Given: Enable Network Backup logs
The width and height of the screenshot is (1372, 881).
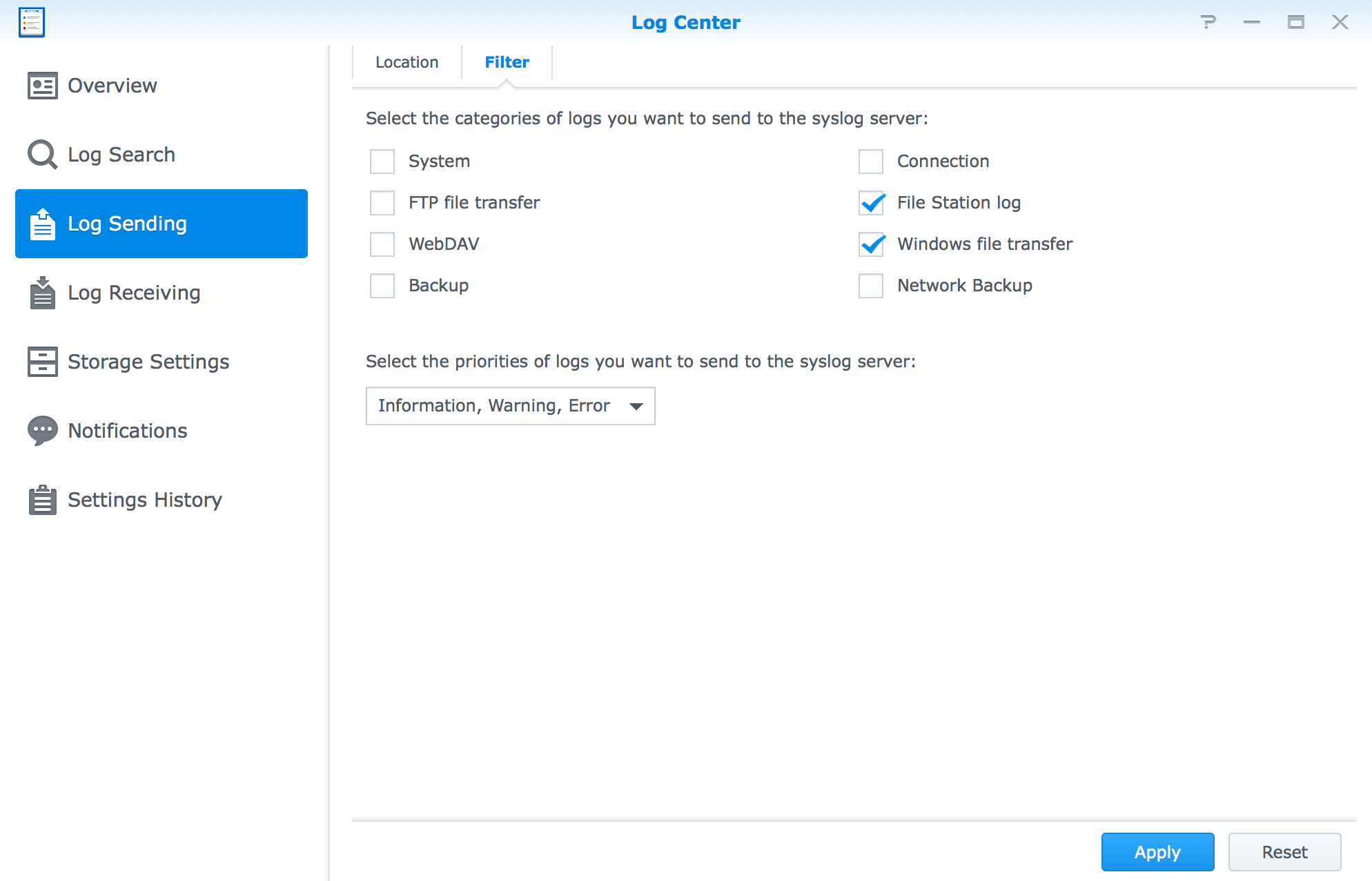Looking at the screenshot, I should tap(870, 285).
